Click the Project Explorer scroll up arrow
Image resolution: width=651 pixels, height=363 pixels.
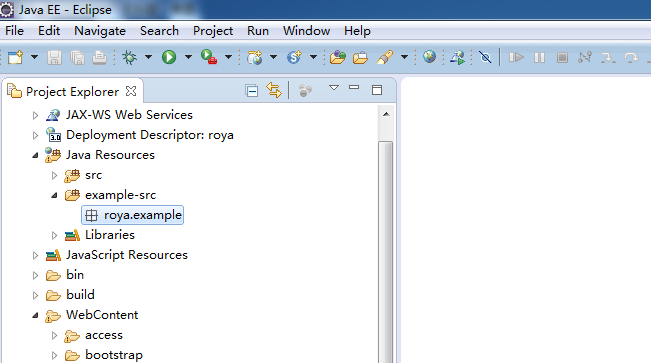coord(386,114)
